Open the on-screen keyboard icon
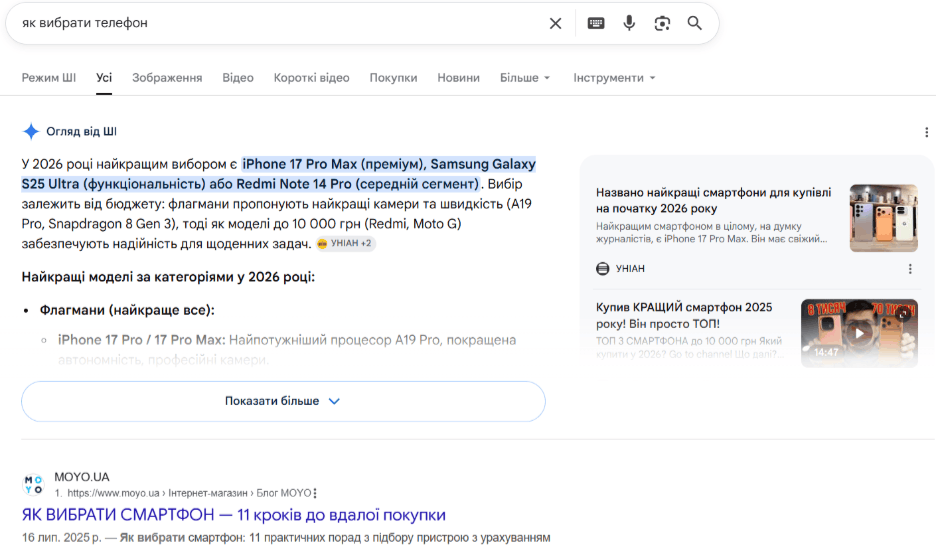 pyautogui.click(x=596, y=23)
